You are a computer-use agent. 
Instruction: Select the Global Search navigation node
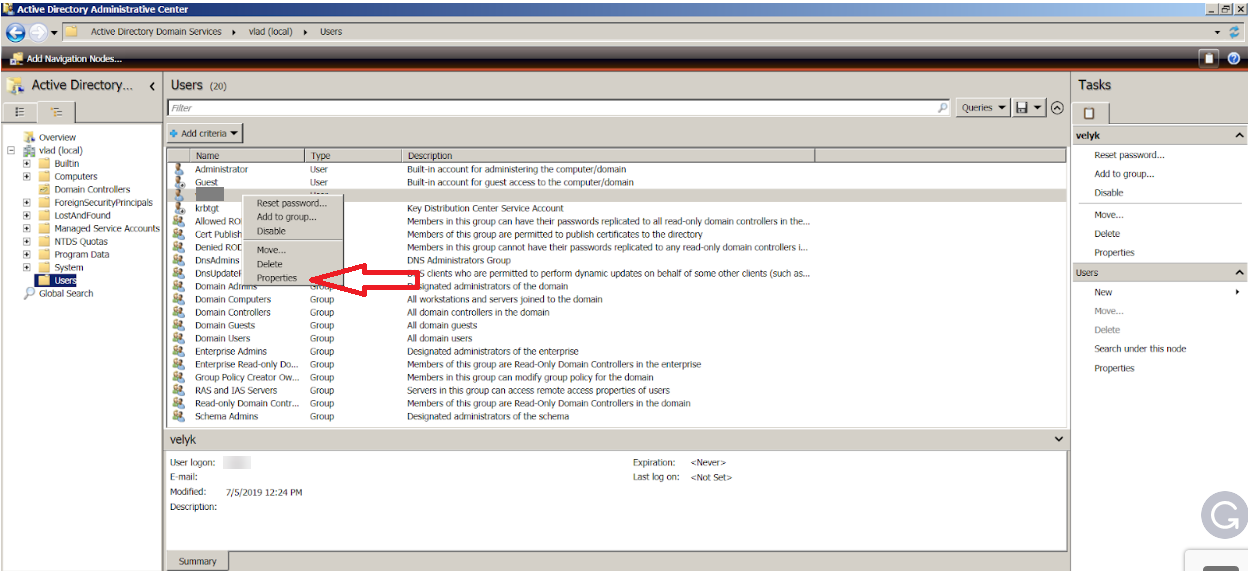click(x=66, y=294)
